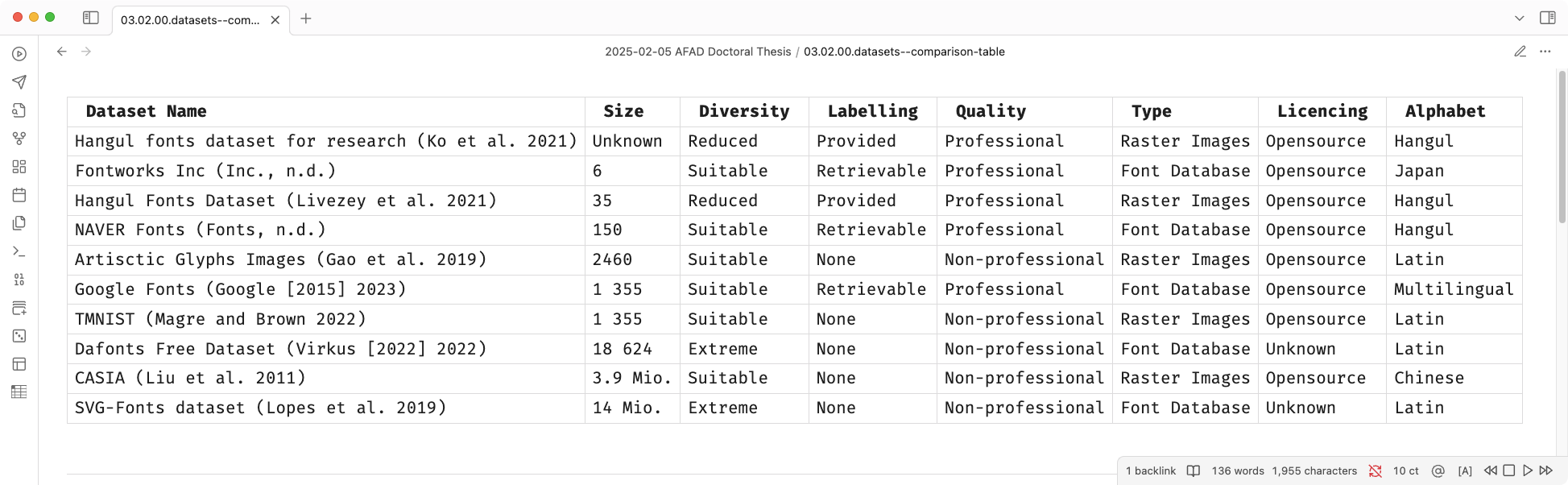Click the add-card stack ribbon icon
This screenshot has width=1568, height=485.
[x=19, y=308]
